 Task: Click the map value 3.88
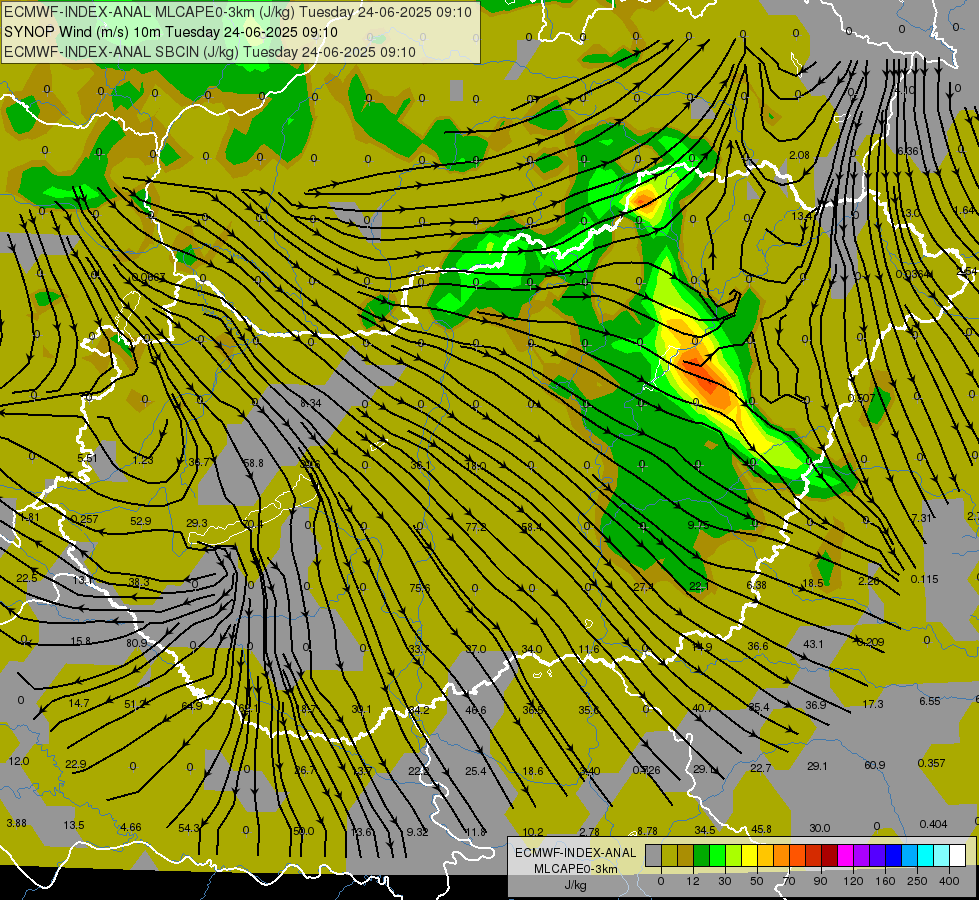click(x=16, y=823)
